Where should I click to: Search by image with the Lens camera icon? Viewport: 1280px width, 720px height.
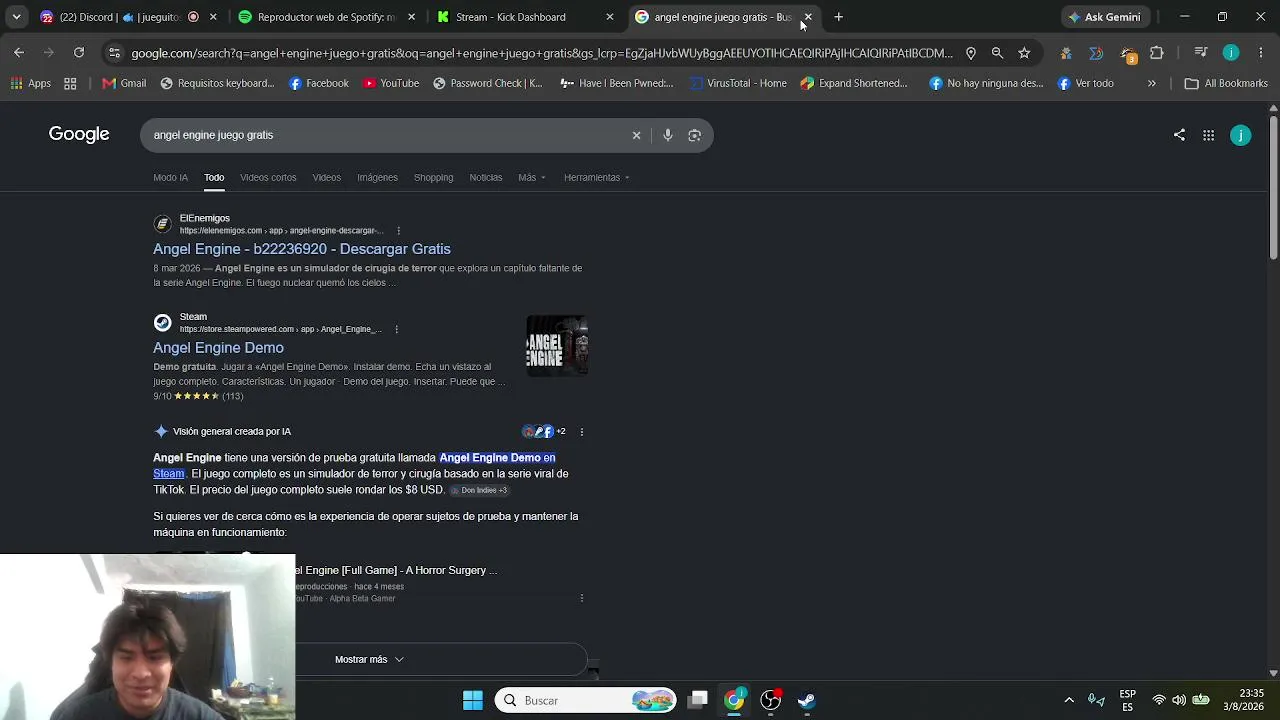coord(695,135)
